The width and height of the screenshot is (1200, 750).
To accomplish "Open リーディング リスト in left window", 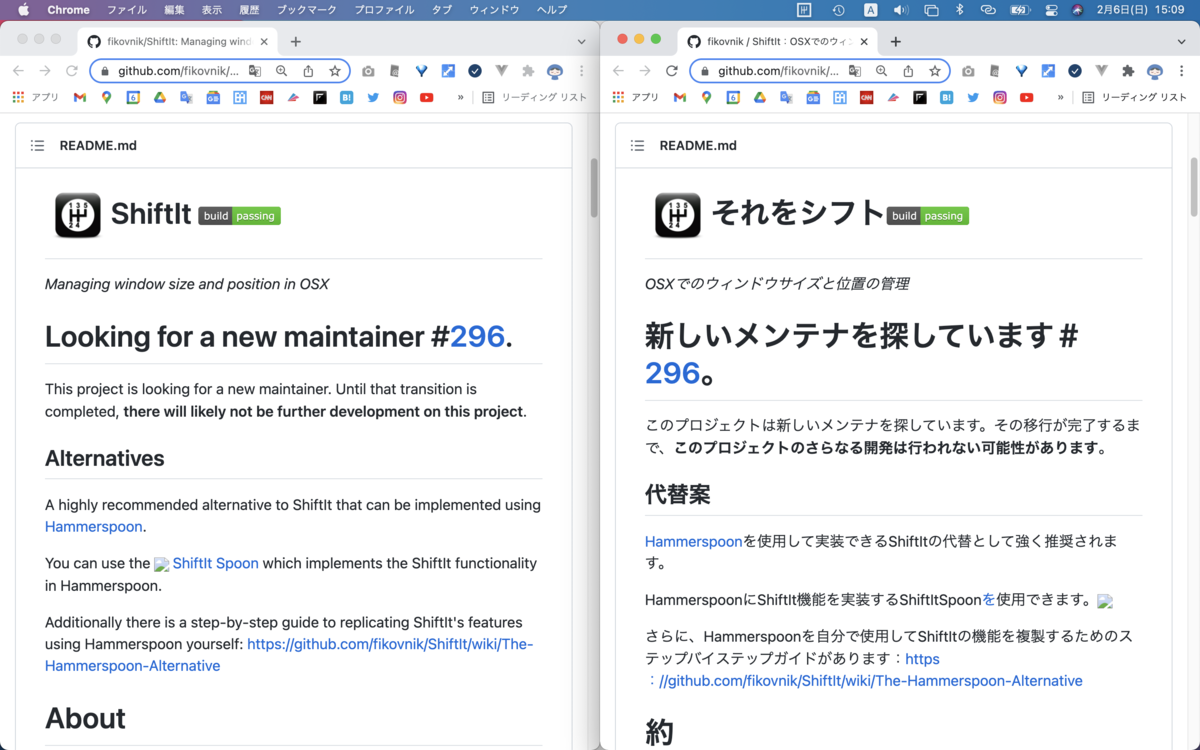I will tap(534, 97).
